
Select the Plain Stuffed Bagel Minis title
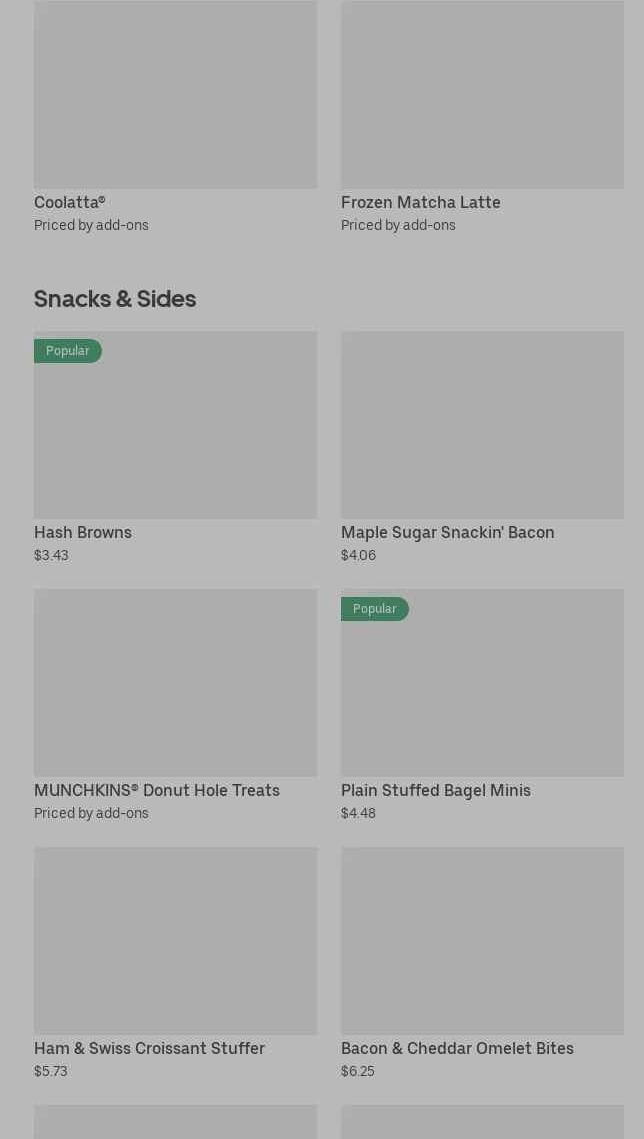[435, 791]
